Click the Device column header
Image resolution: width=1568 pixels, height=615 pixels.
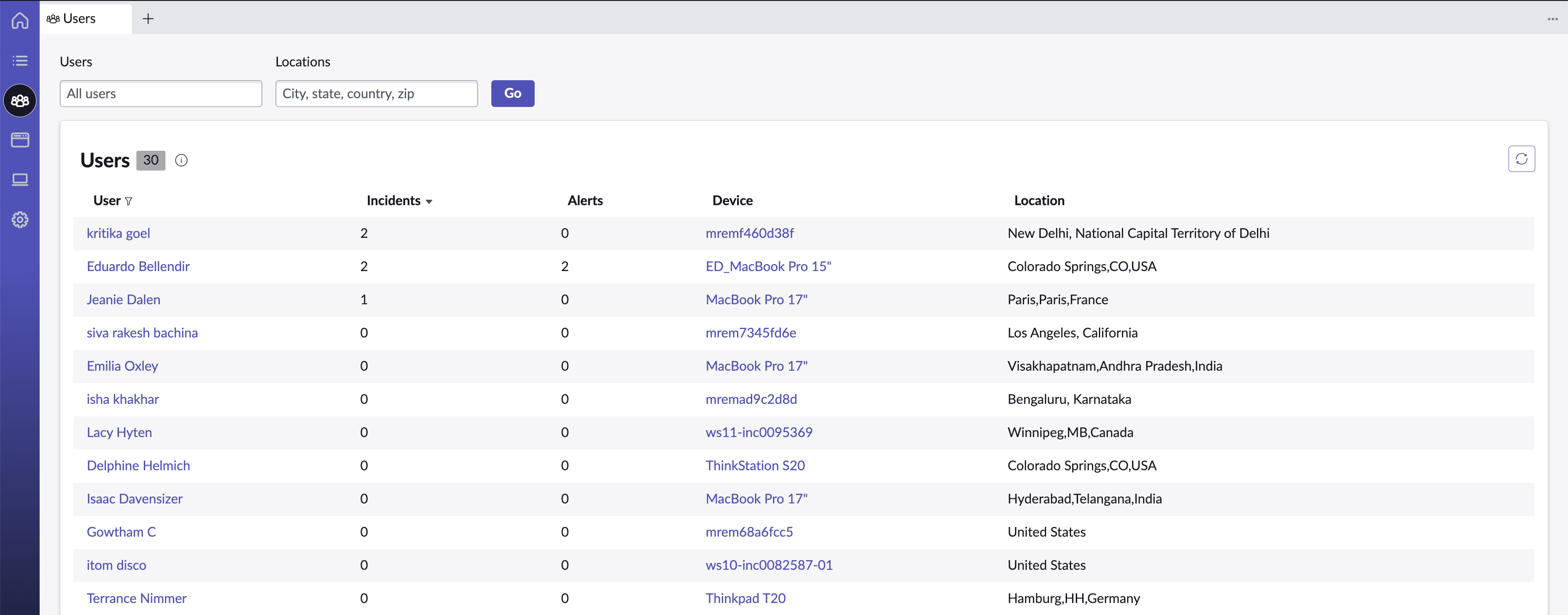click(x=732, y=201)
